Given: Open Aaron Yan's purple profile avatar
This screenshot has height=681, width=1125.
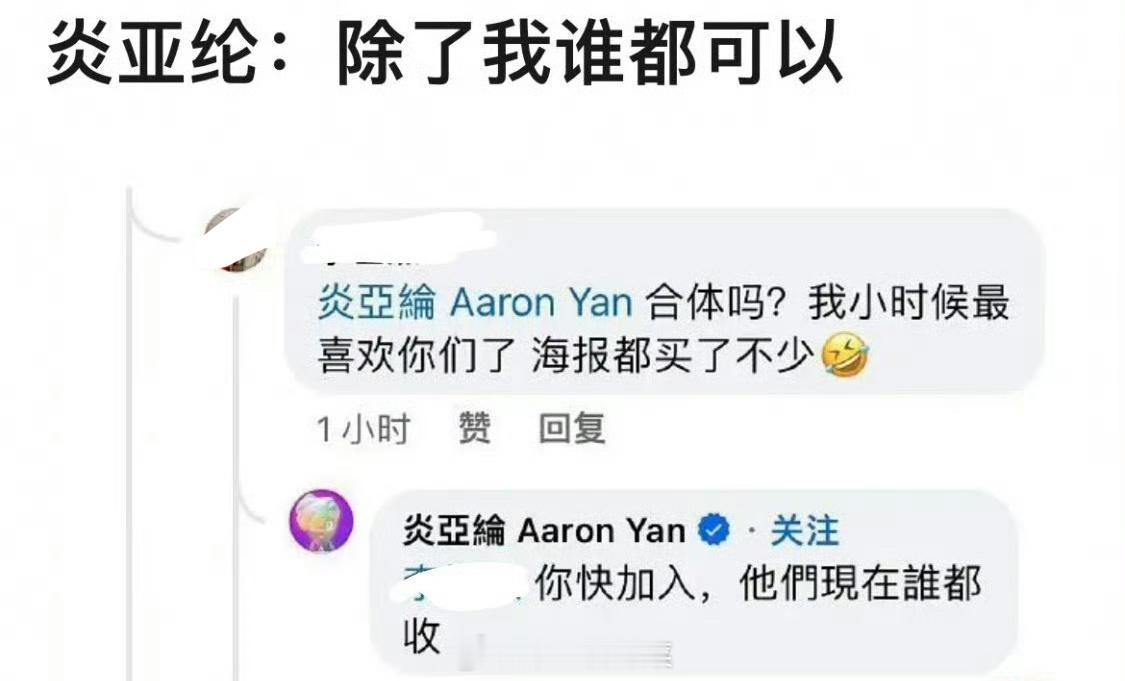Looking at the screenshot, I should (321, 521).
